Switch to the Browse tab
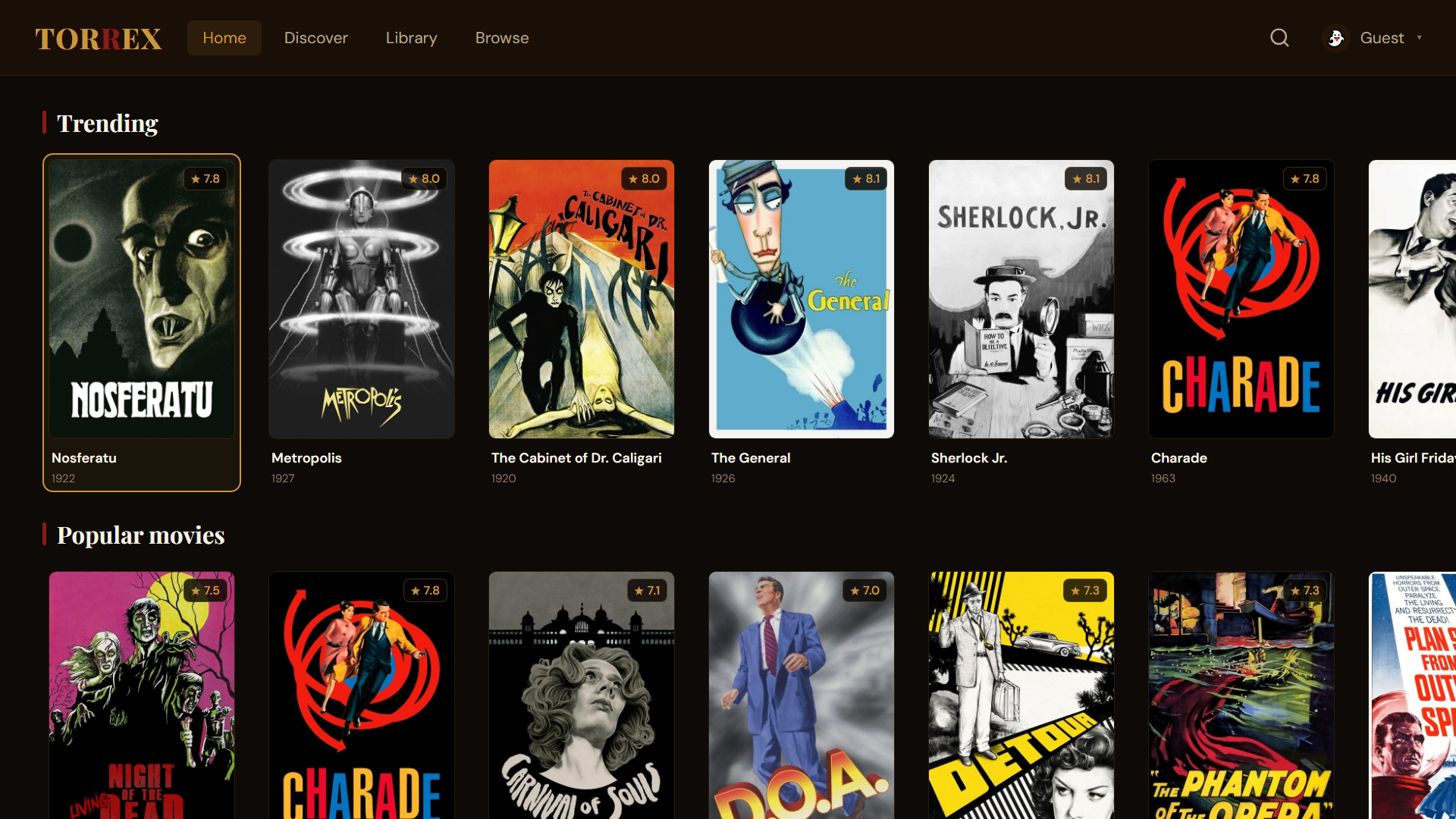The image size is (1456, 819). (x=502, y=38)
